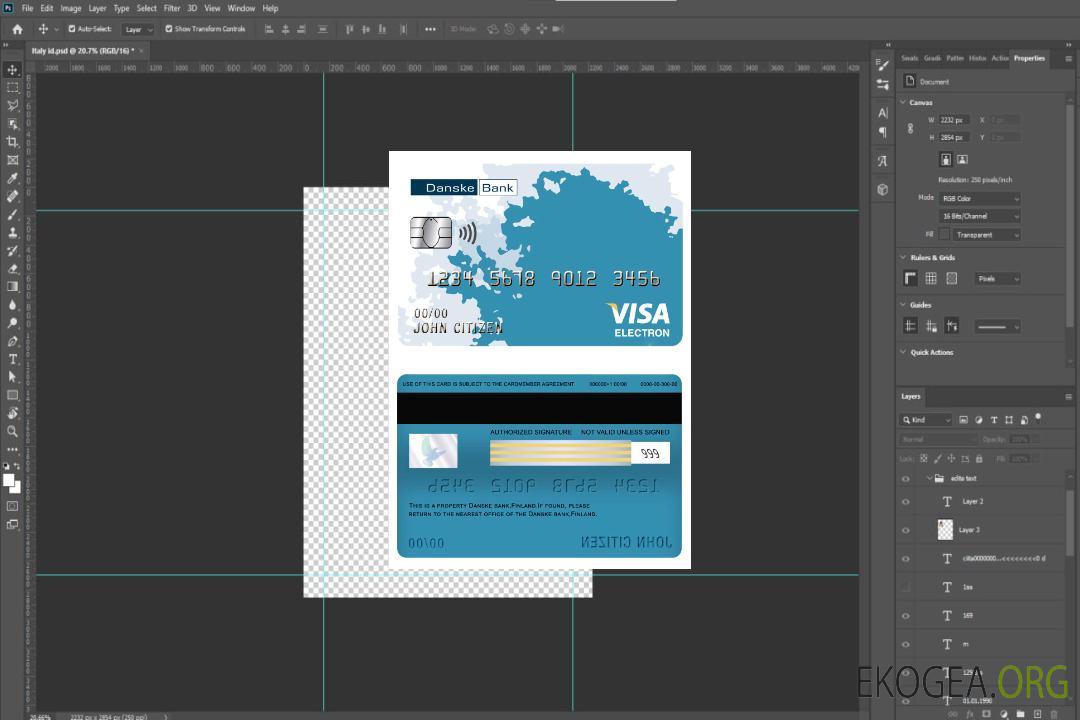1080x720 pixels.
Task: Hide Layer 2 using its eye icon
Action: pyautogui.click(x=906, y=502)
